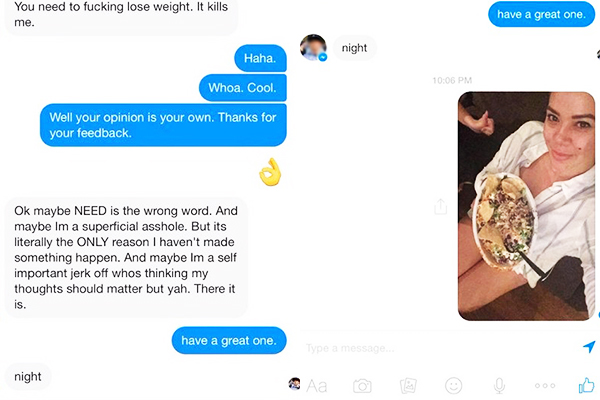The width and height of the screenshot is (600, 400).
Task: Open the contact avatar beside the night message
Action: [x=313, y=46]
